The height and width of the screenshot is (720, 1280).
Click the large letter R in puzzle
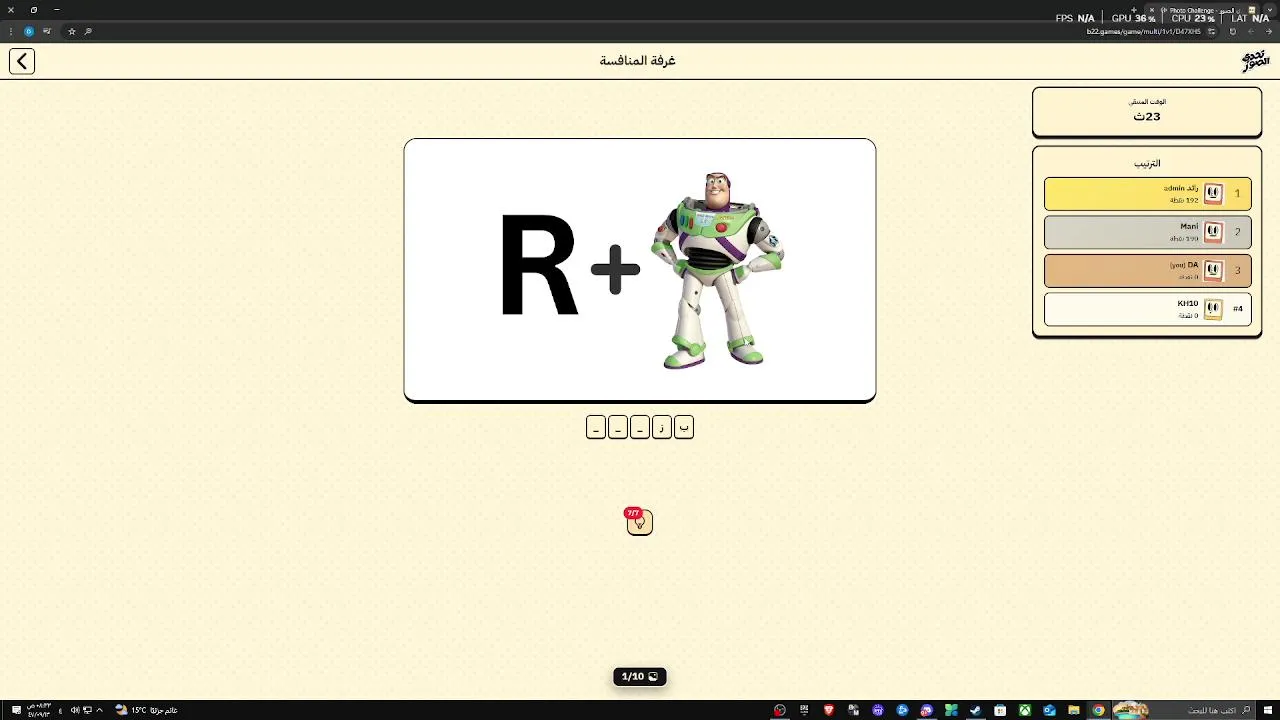[x=538, y=265]
